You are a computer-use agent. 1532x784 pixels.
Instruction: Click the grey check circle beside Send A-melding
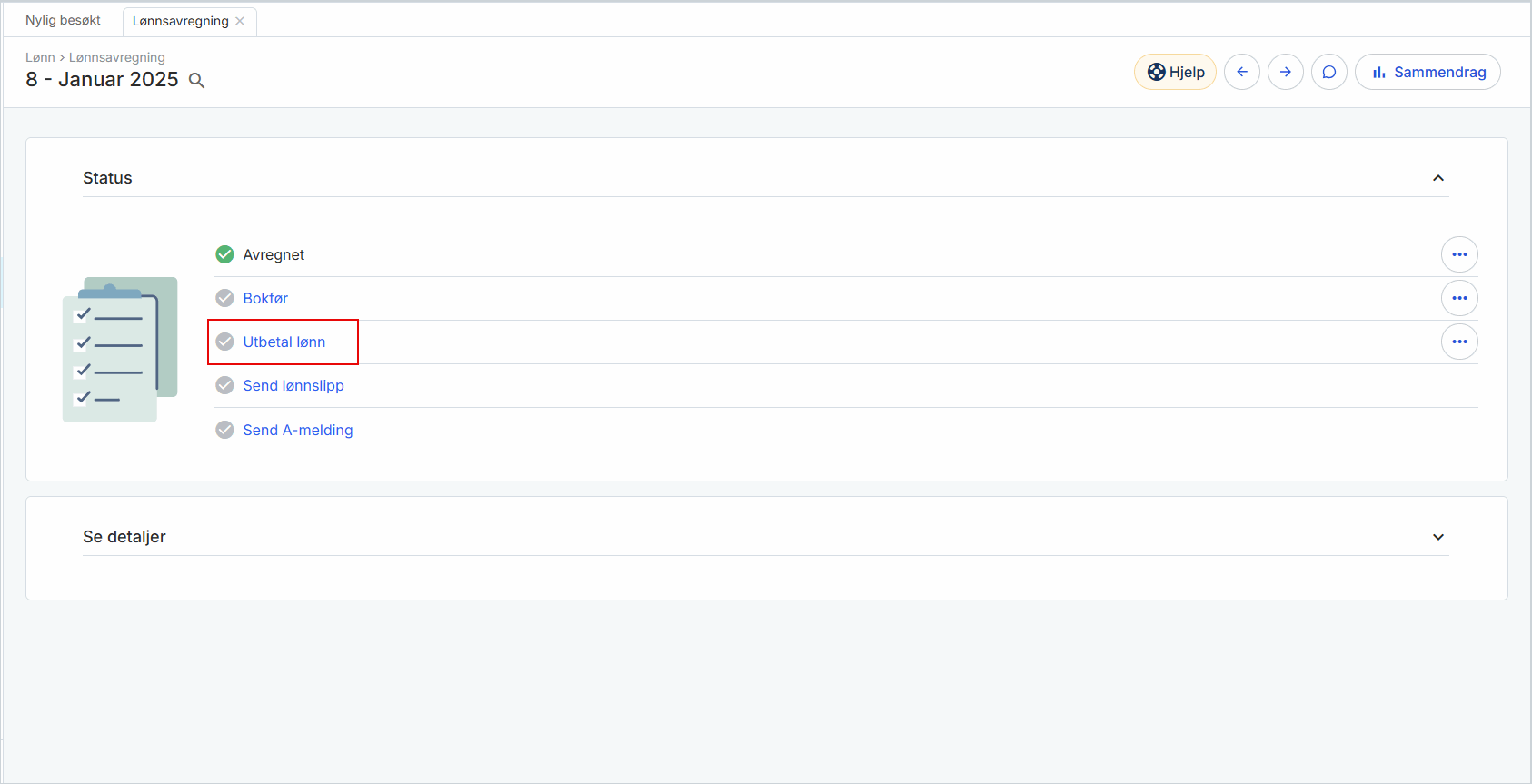[224, 430]
